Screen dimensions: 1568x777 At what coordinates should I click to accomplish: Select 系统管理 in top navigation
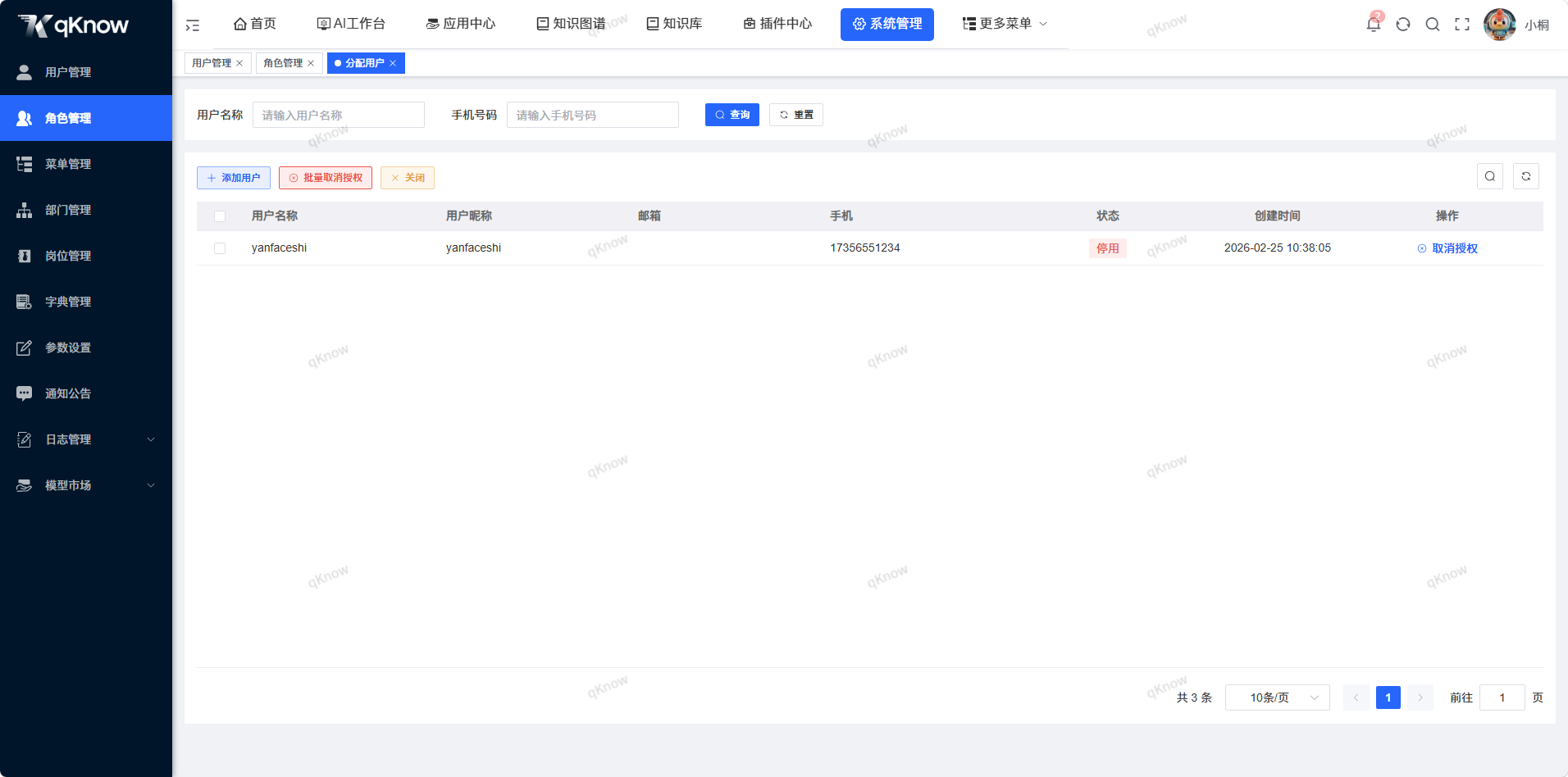coord(887,25)
